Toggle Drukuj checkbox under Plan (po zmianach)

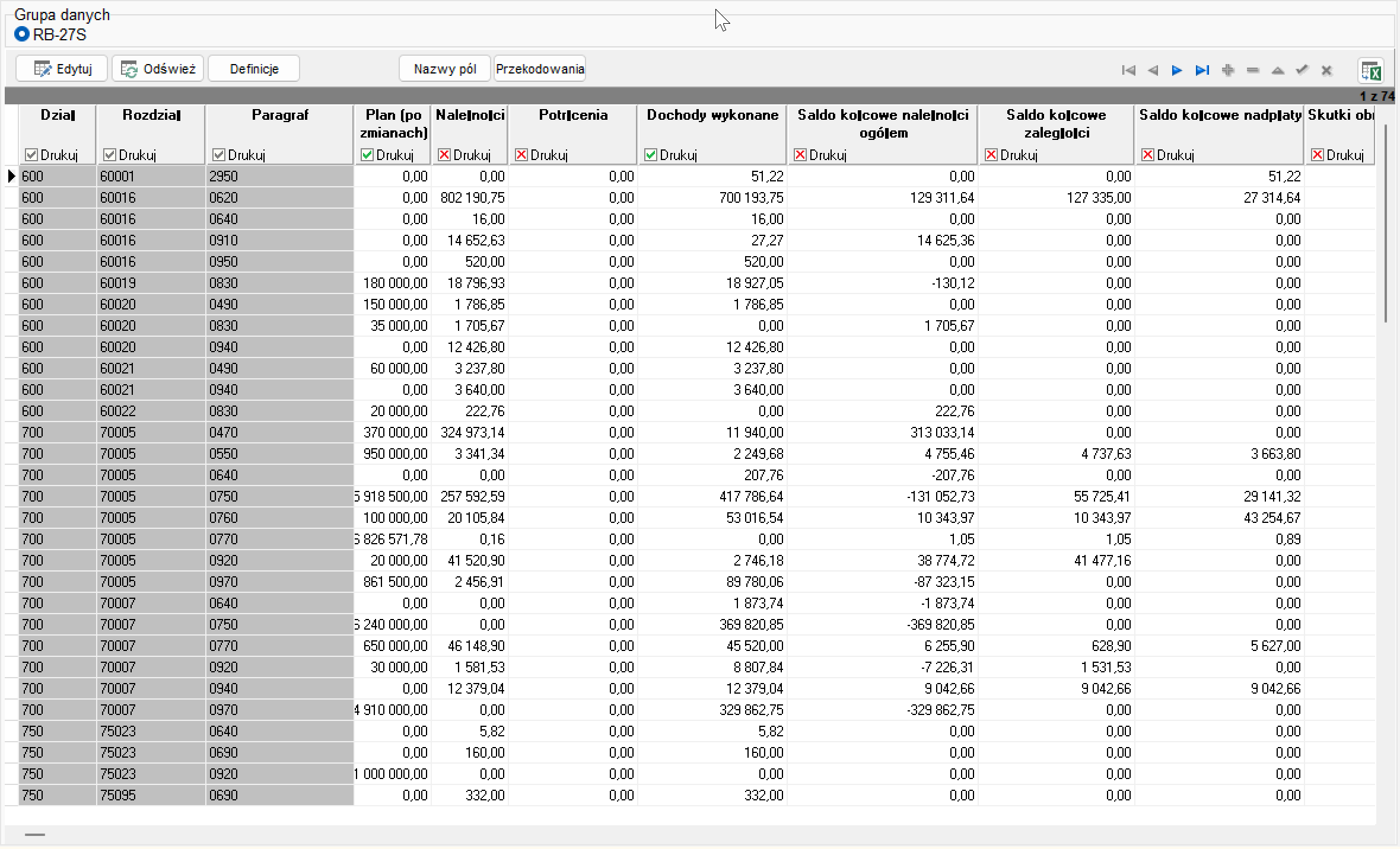367,155
